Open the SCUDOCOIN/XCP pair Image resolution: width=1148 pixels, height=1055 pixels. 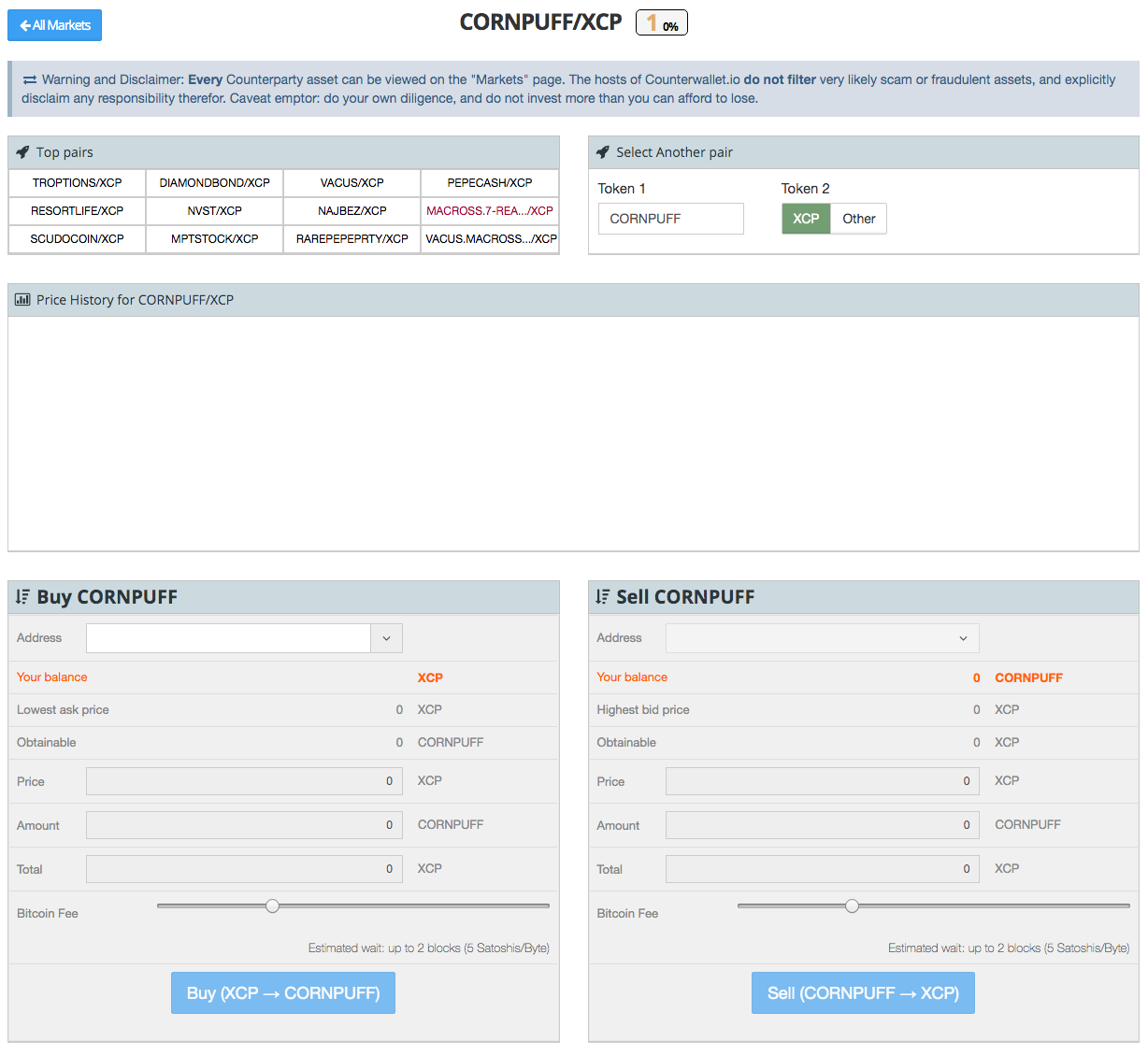pos(78,239)
